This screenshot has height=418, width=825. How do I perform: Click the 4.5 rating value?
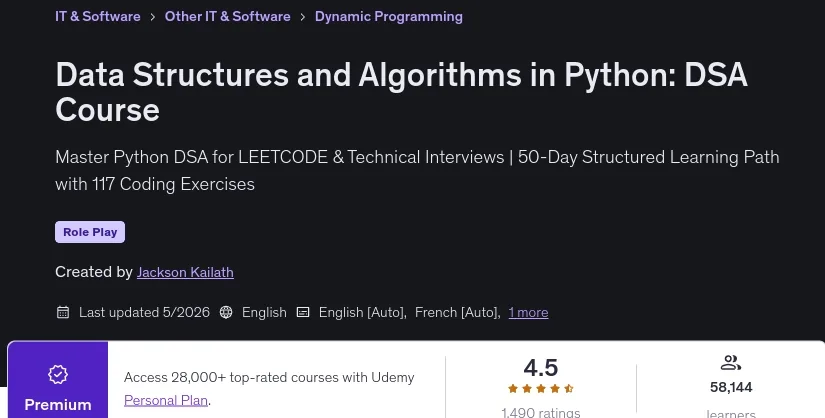point(540,367)
